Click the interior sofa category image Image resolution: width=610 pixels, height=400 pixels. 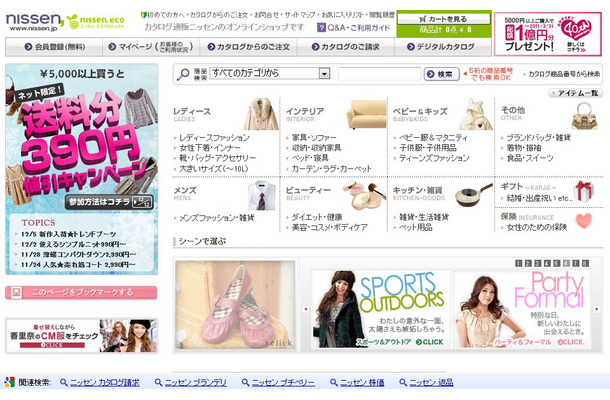tap(366, 114)
